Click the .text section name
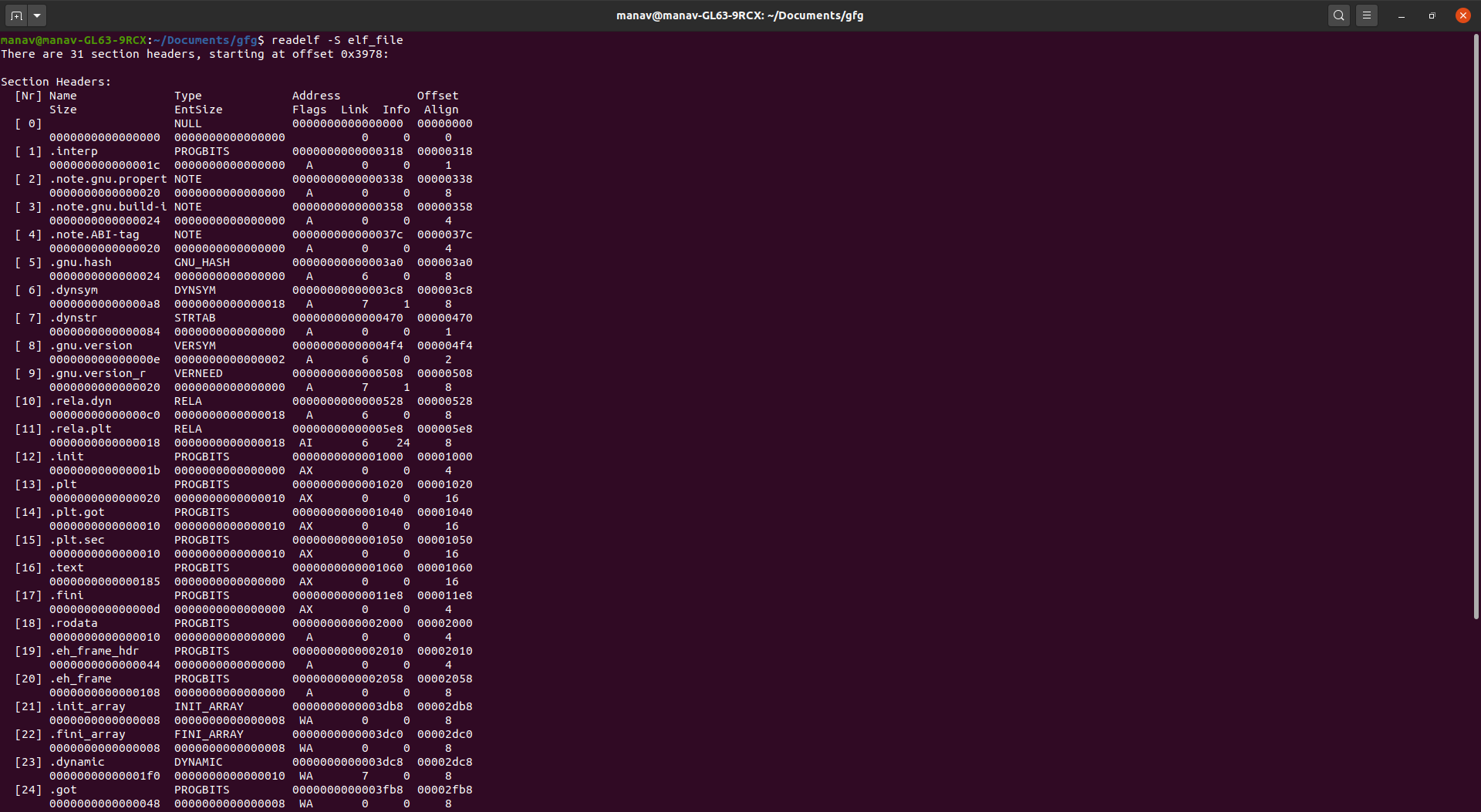The image size is (1481, 812). click(x=66, y=568)
